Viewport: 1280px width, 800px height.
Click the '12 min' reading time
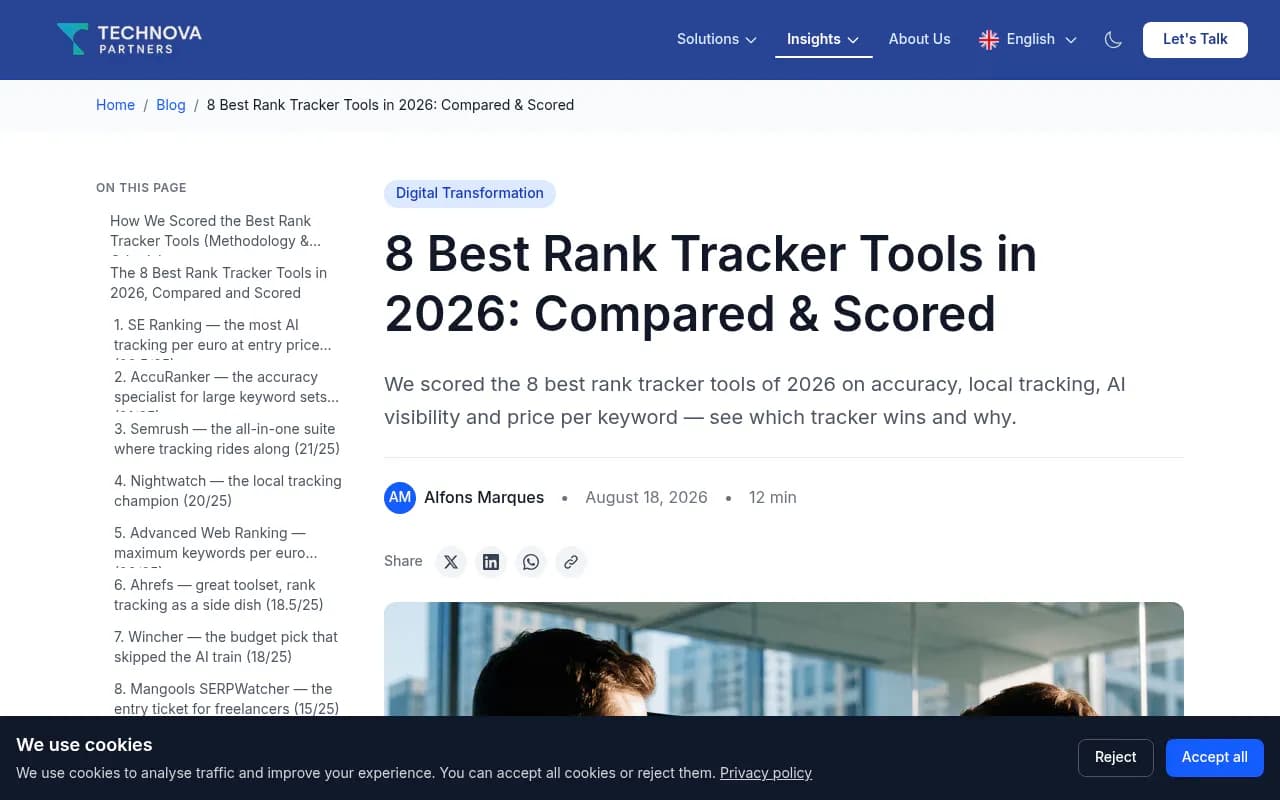[773, 498]
